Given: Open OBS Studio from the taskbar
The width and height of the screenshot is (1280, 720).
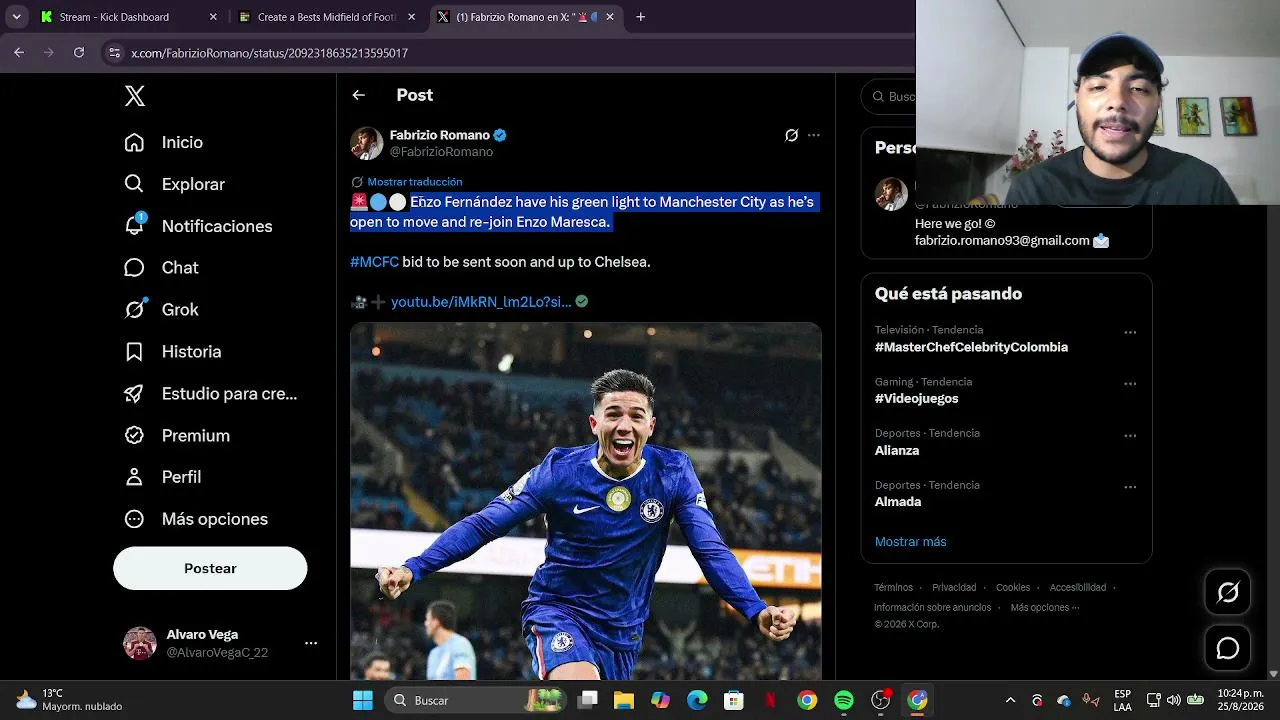Looking at the screenshot, I should tap(881, 700).
